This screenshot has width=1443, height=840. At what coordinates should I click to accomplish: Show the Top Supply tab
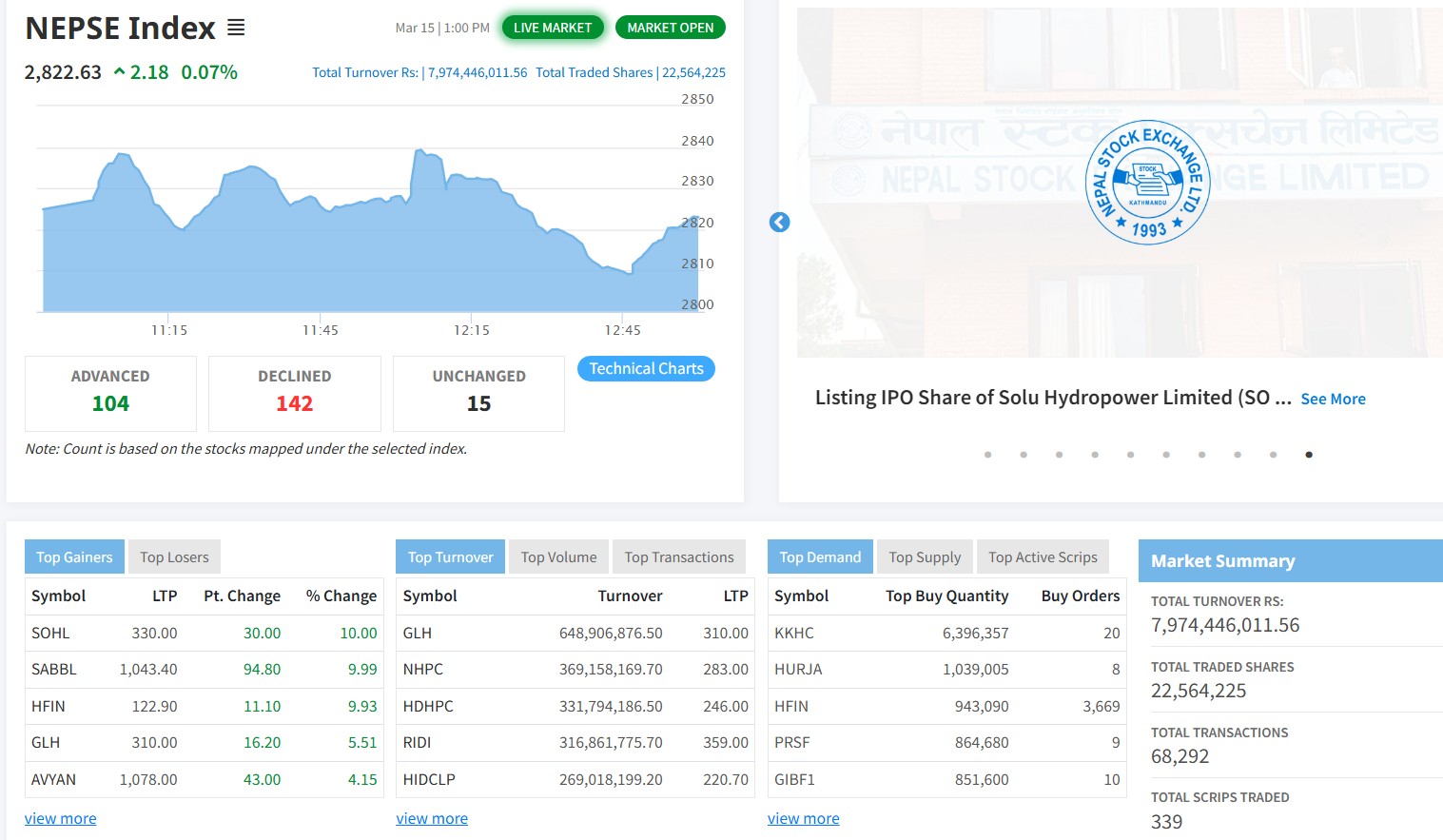tap(925, 557)
